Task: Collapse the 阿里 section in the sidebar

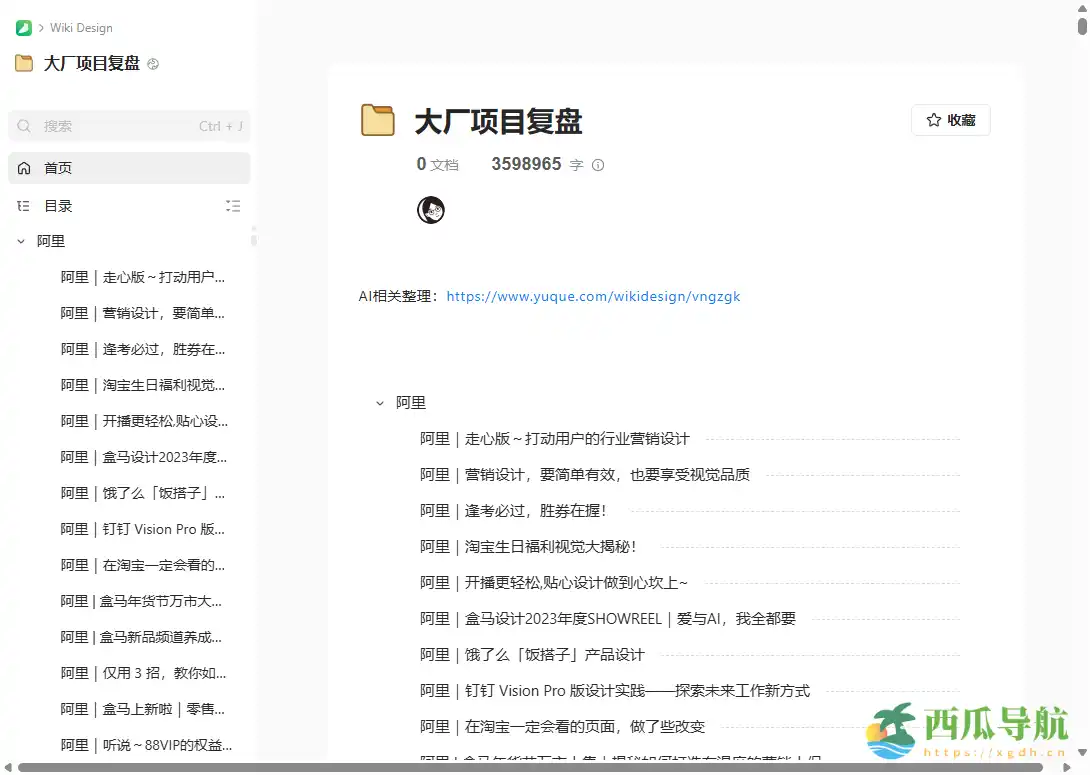Action: point(21,240)
